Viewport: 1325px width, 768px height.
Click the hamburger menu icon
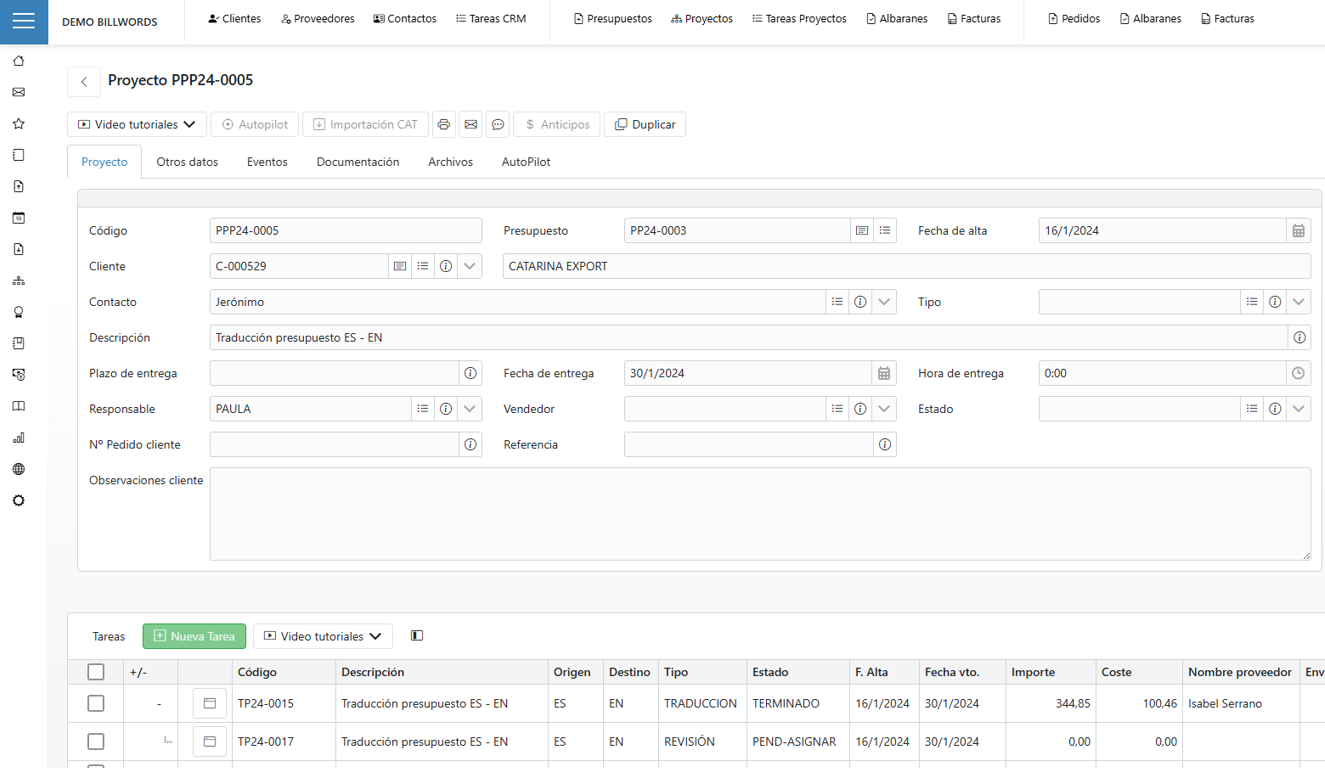click(24, 21)
